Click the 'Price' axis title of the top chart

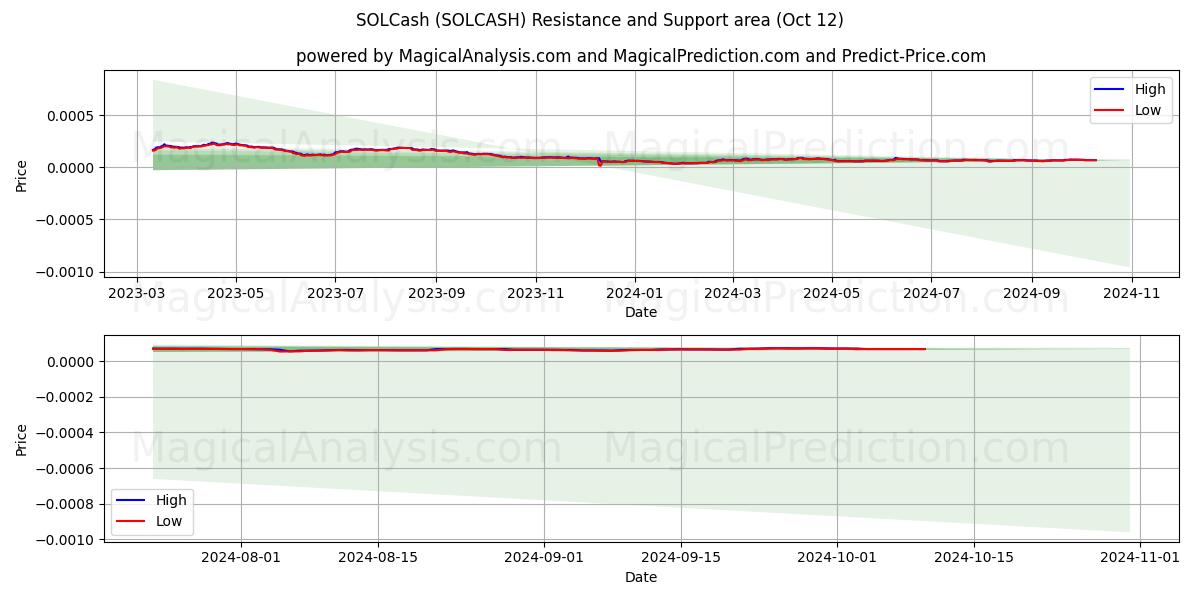pyautogui.click(x=22, y=176)
